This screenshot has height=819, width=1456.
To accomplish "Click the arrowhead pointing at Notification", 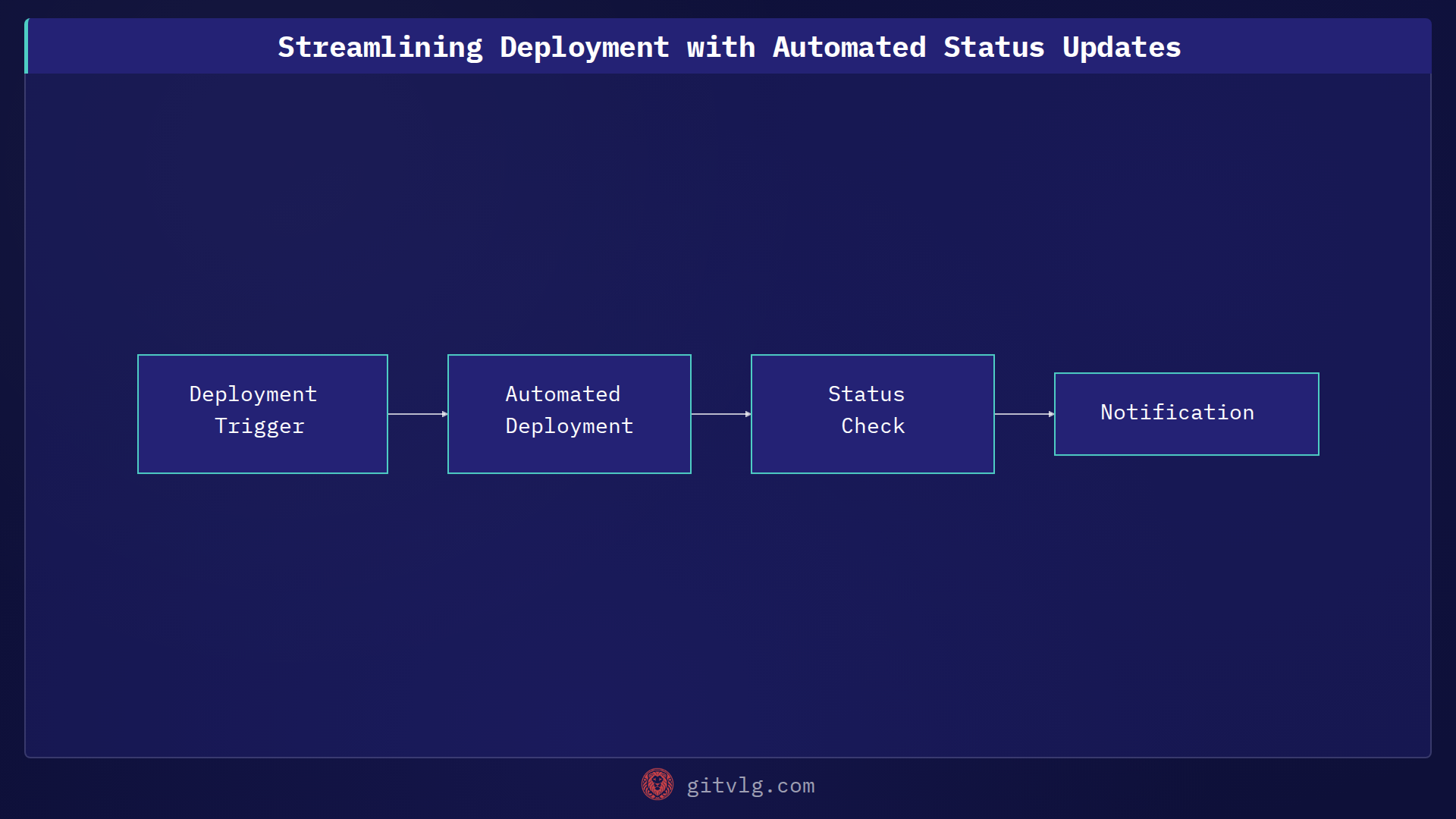I will point(1050,414).
